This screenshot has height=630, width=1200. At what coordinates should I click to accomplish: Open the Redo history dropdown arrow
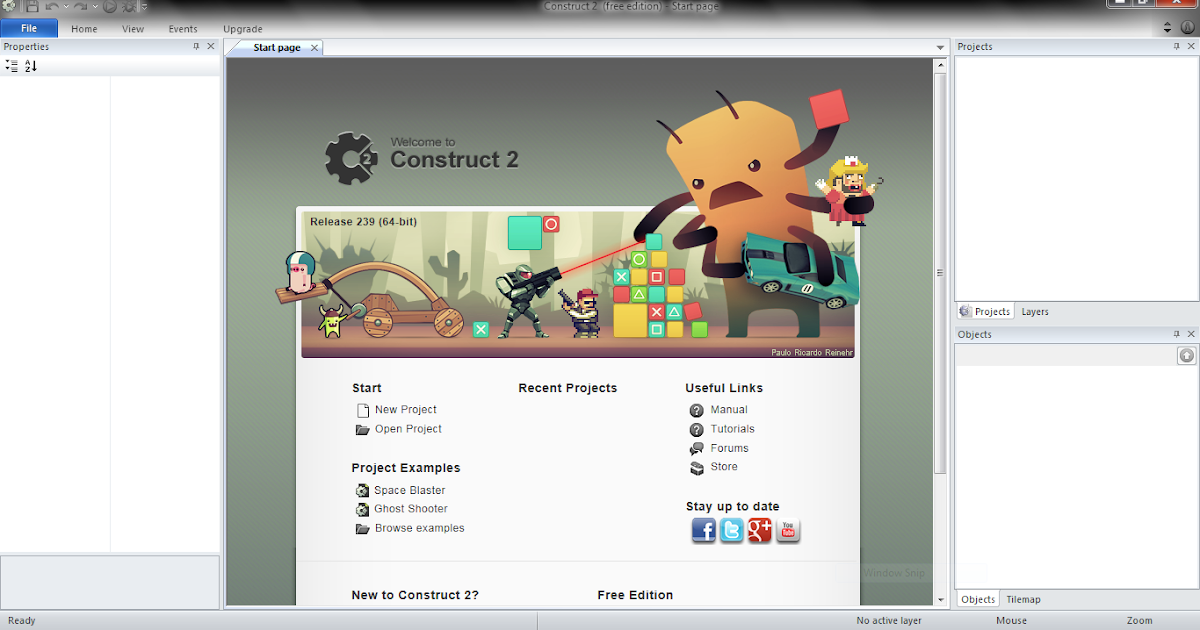click(x=95, y=6)
